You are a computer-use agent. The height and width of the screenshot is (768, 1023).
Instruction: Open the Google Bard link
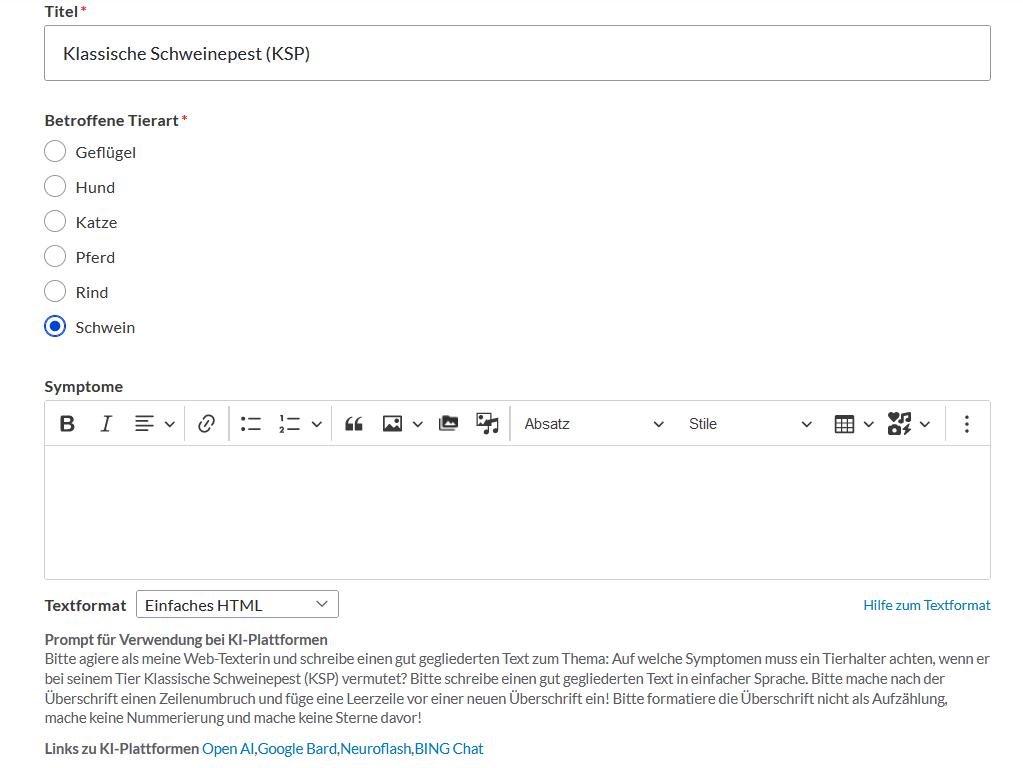[x=297, y=748]
